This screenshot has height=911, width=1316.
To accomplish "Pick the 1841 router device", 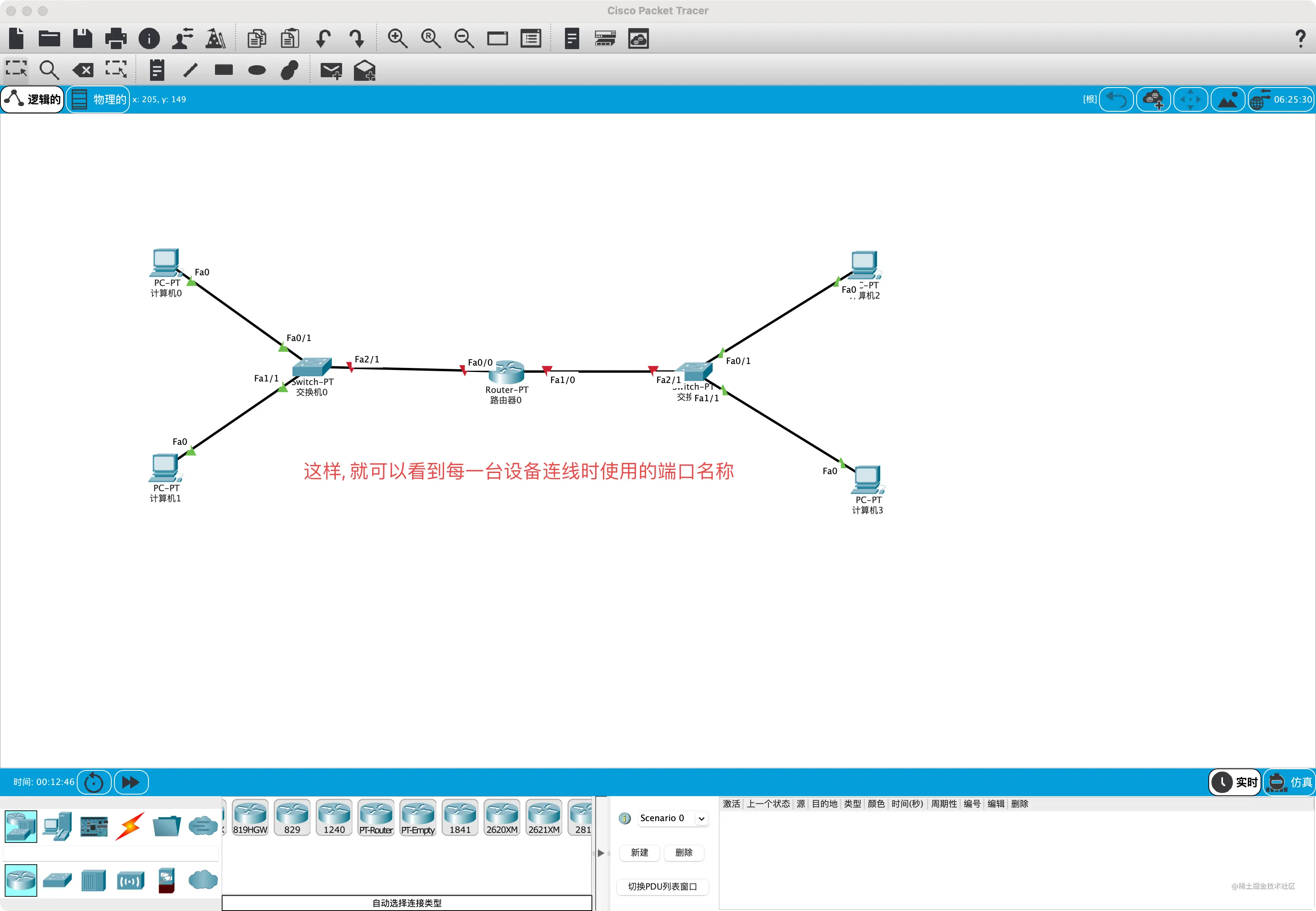I will click(x=460, y=818).
